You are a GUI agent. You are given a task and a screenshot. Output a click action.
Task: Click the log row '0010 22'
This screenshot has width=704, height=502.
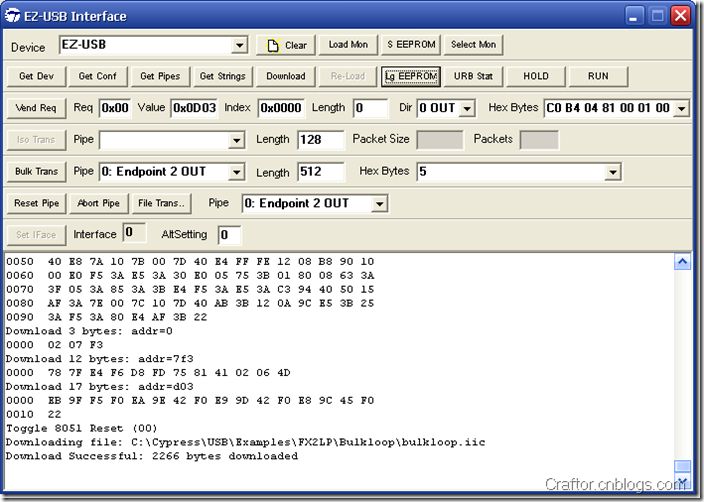[33, 414]
